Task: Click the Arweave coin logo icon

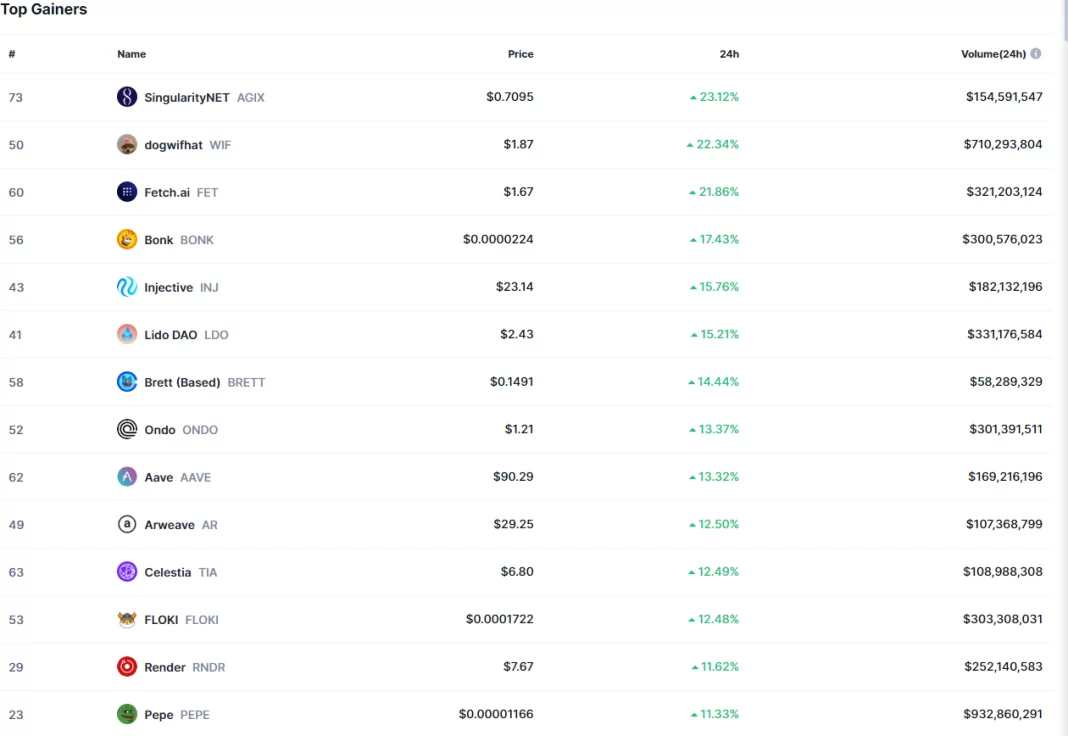Action: (x=127, y=525)
